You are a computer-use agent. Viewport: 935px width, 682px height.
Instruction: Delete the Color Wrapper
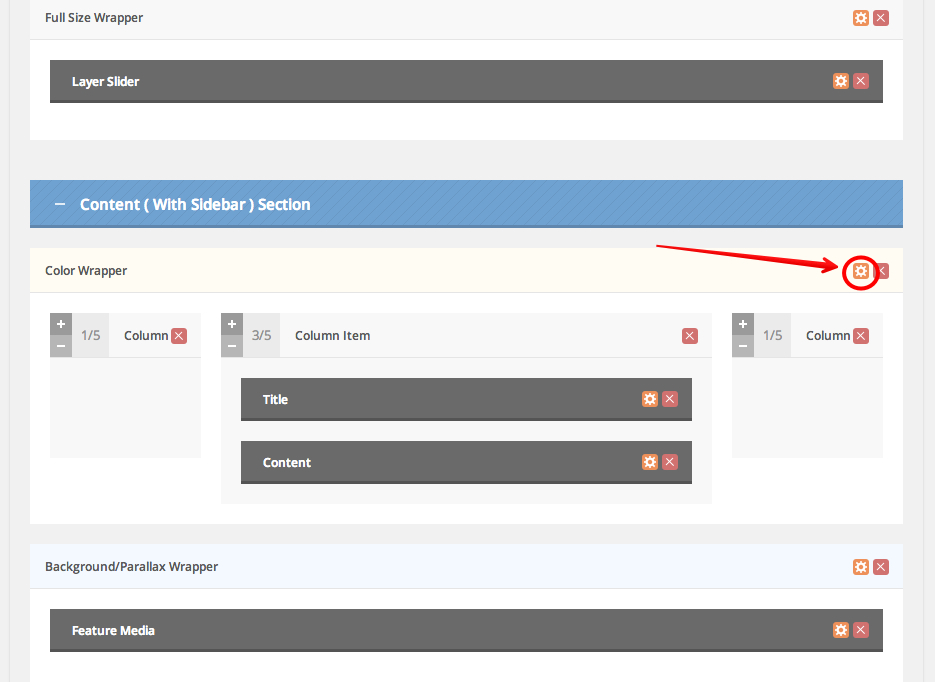coord(881,271)
